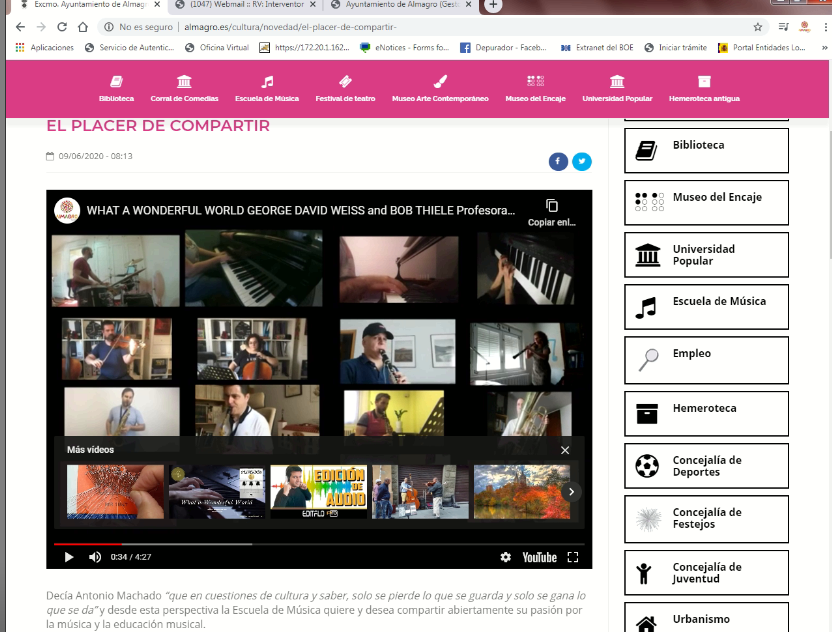Viewport: 832px width, 632px height.
Task: Share article via Twitter icon
Action: pyautogui.click(x=581, y=161)
